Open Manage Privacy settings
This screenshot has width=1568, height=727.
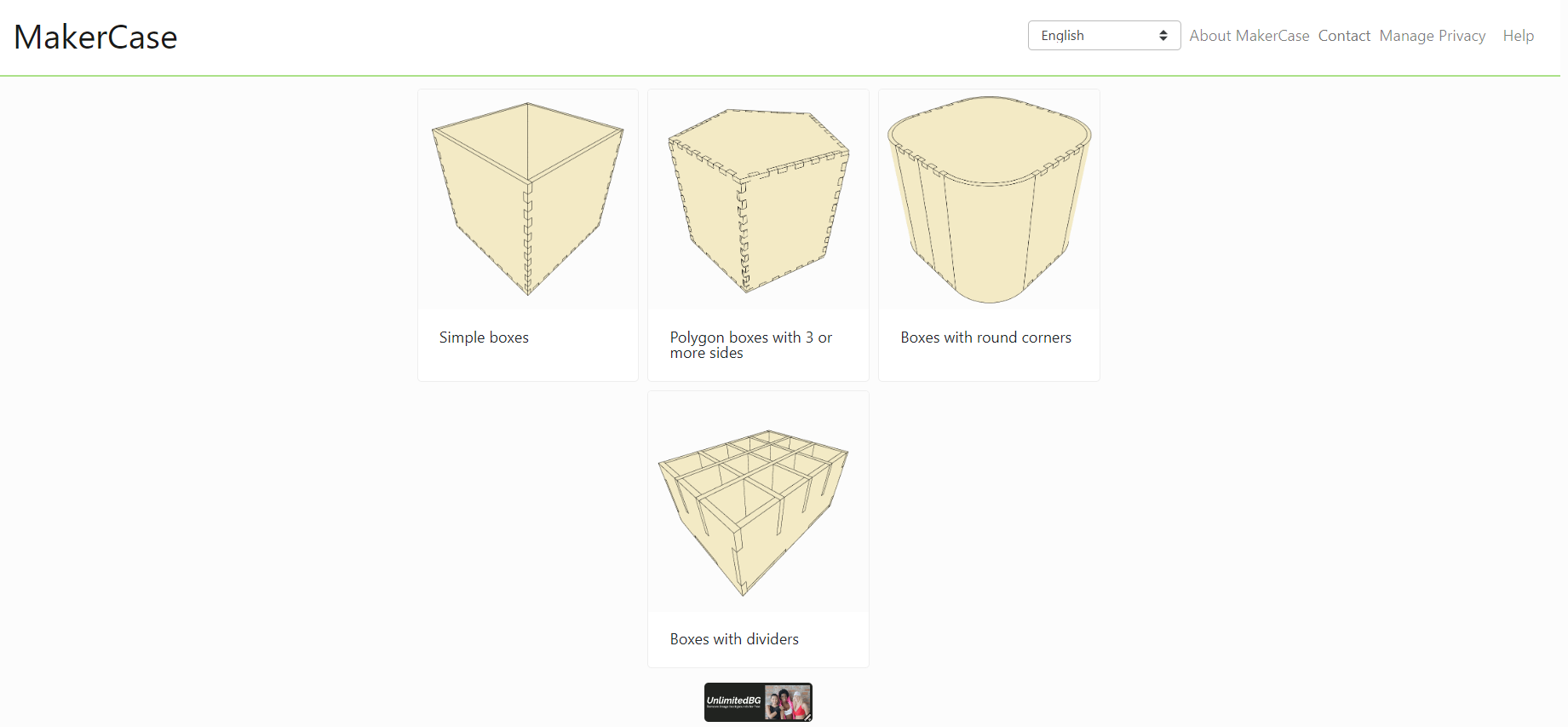pyautogui.click(x=1432, y=36)
